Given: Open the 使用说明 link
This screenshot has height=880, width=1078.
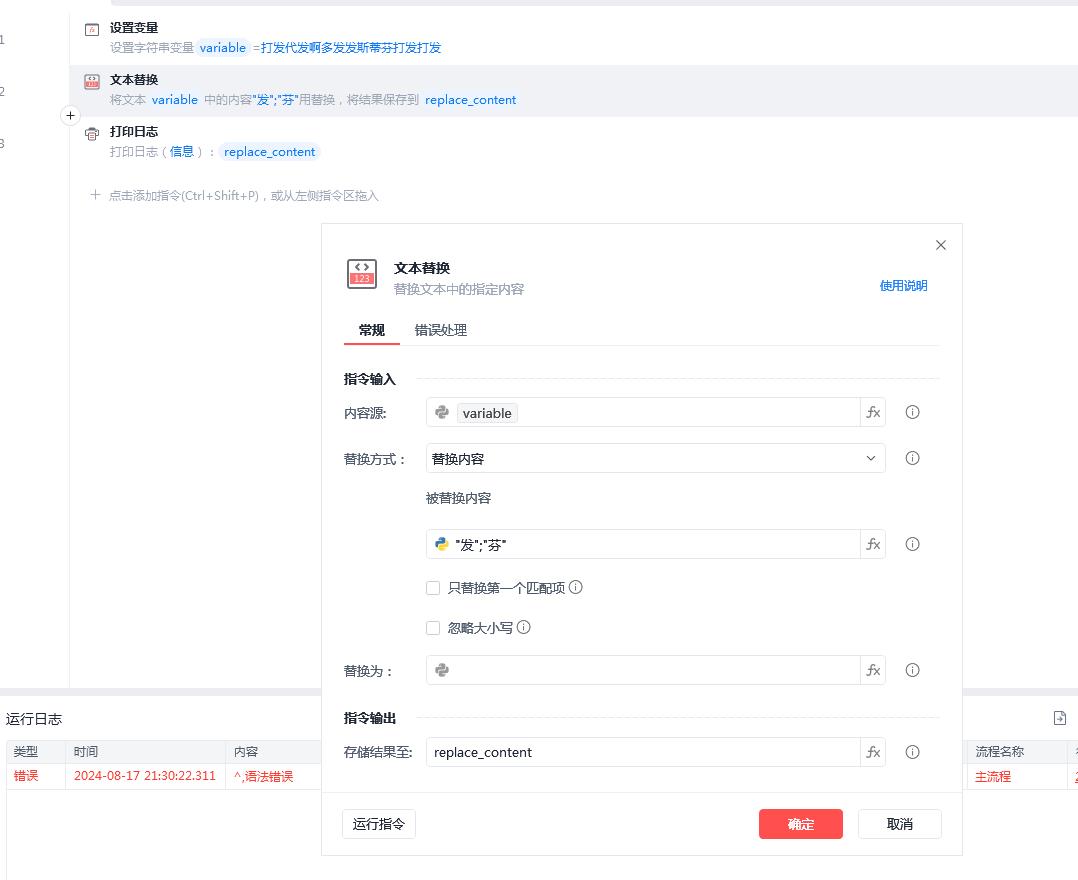Looking at the screenshot, I should coord(903,285).
